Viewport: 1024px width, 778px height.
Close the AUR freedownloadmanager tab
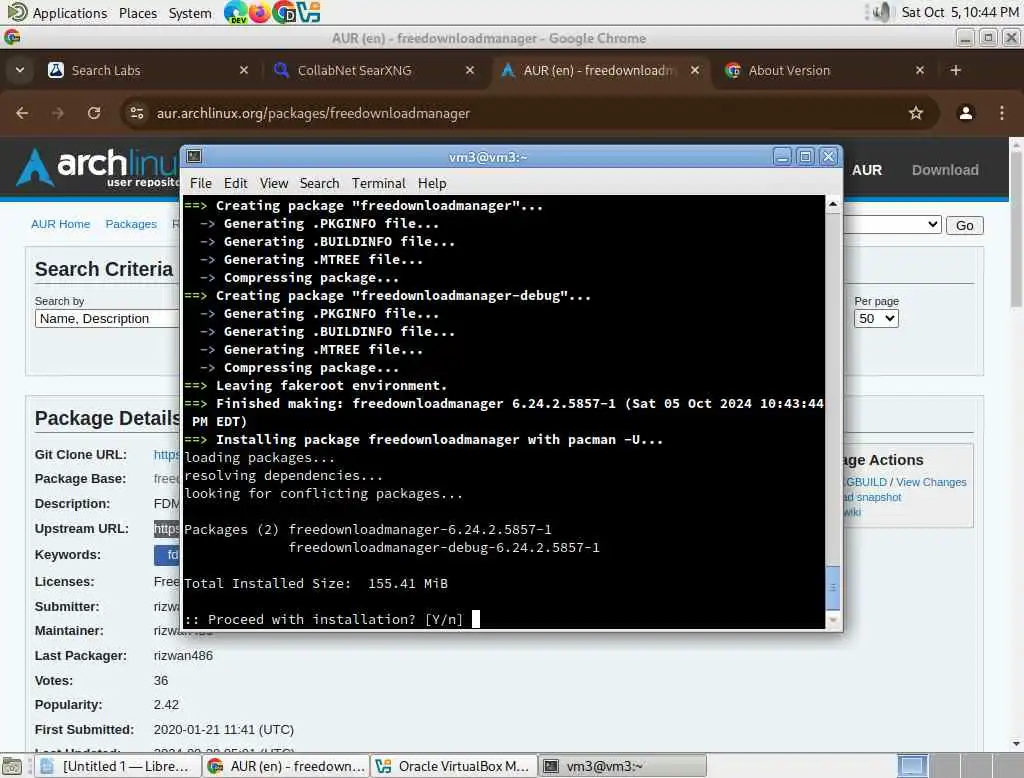coord(695,70)
